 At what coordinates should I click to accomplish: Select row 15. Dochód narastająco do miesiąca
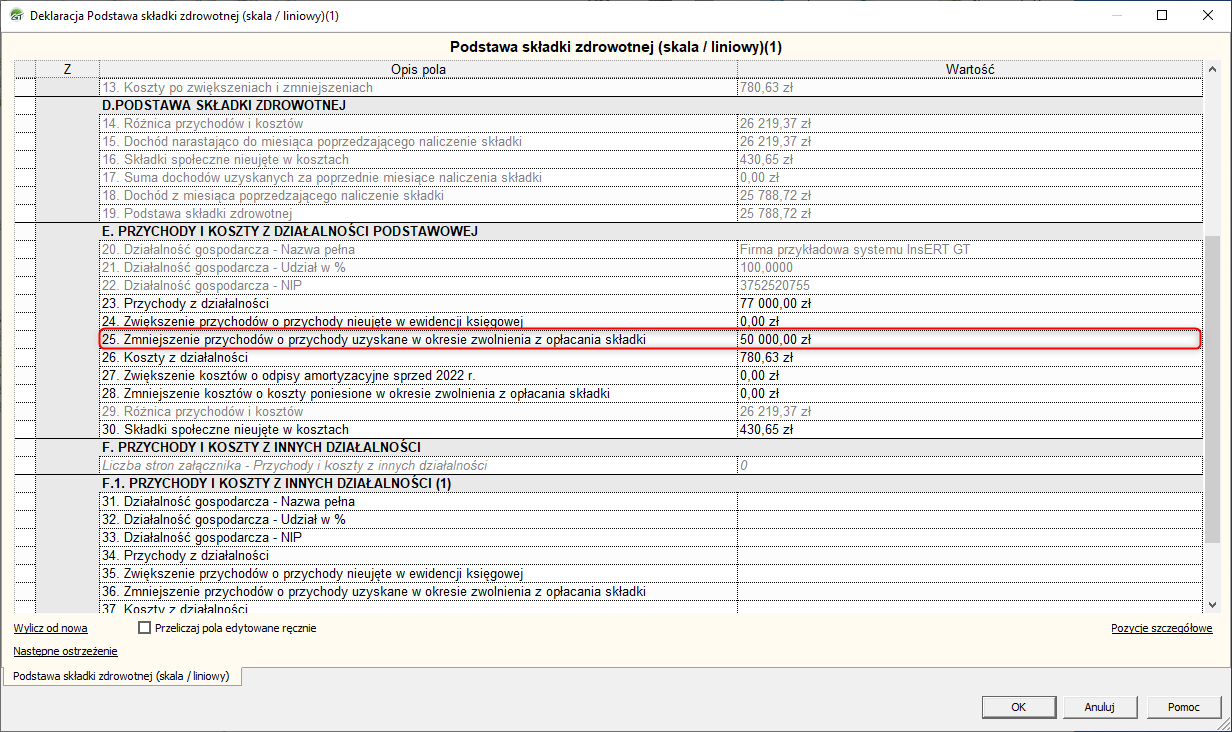[x=418, y=141]
